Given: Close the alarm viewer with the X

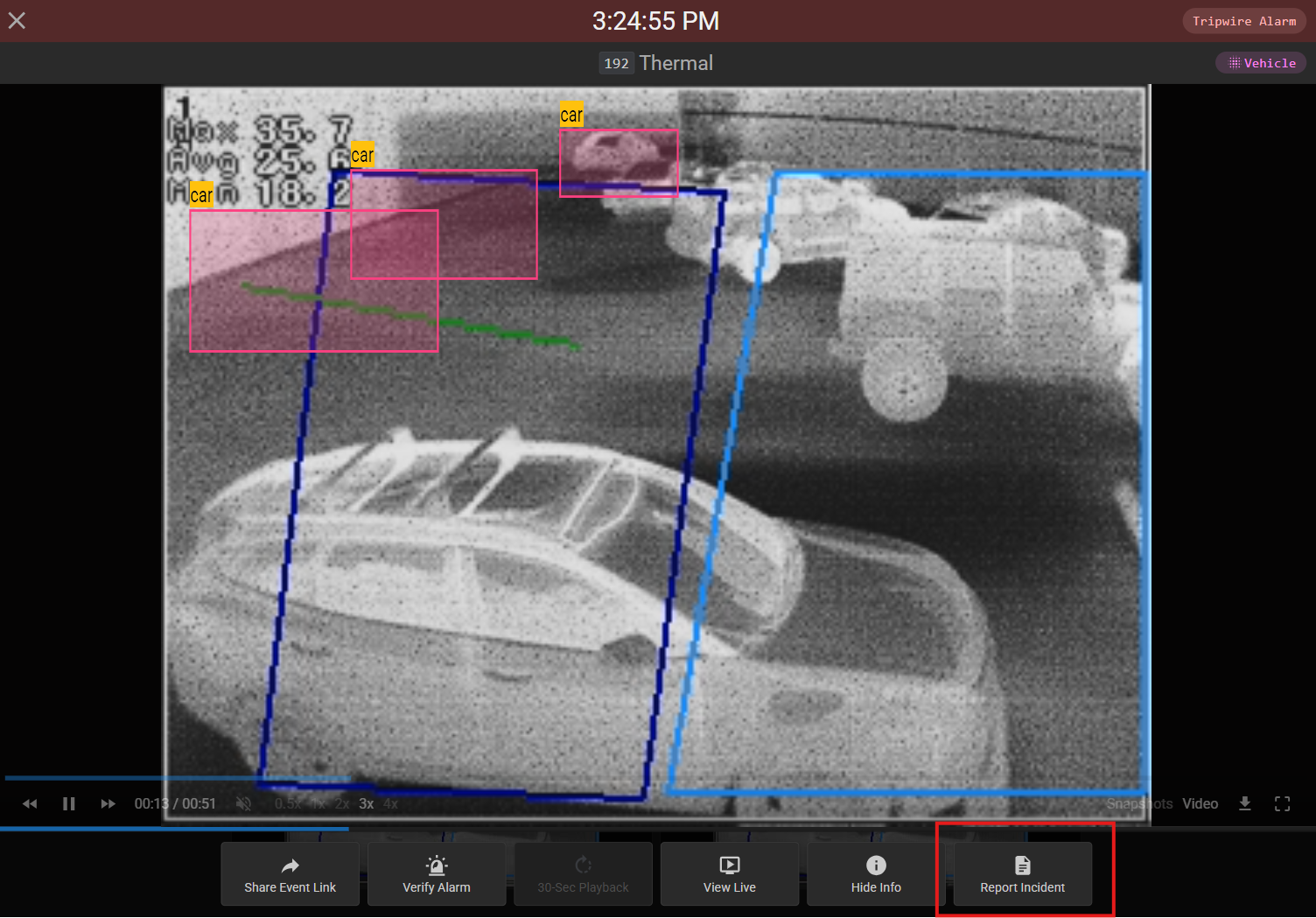Looking at the screenshot, I should [17, 20].
